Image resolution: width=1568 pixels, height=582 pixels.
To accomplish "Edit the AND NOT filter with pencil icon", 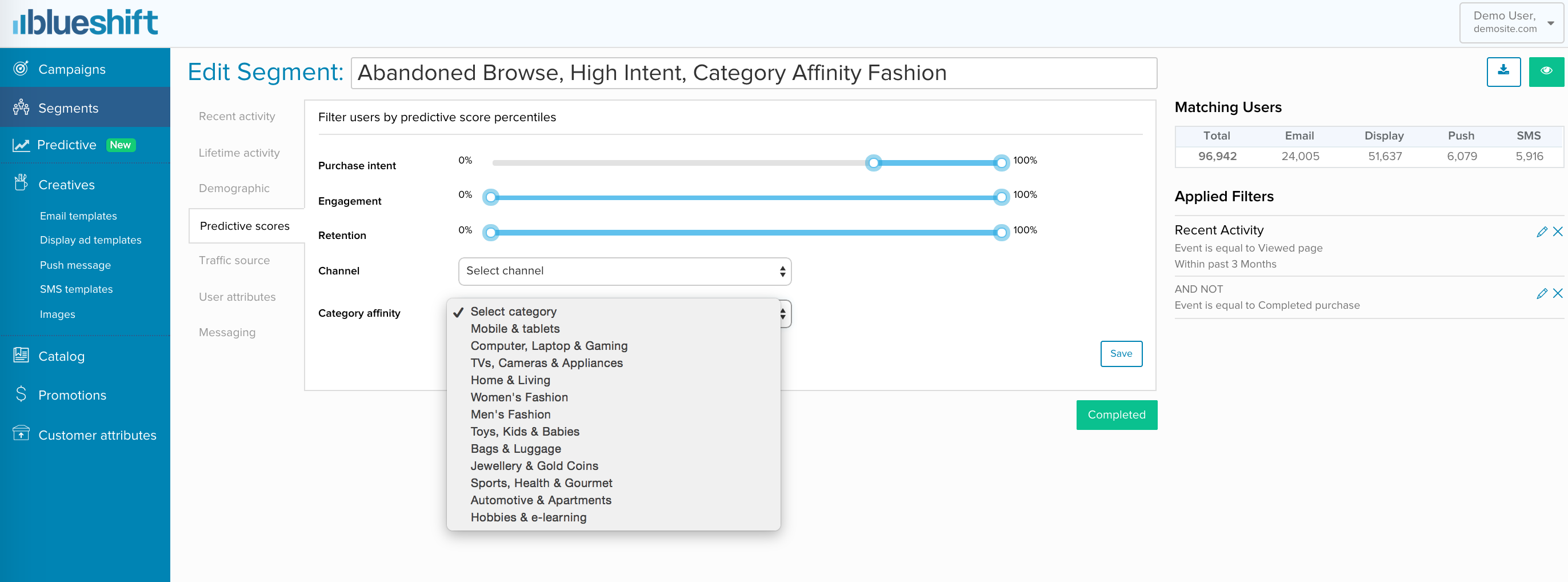I will (1541, 293).
